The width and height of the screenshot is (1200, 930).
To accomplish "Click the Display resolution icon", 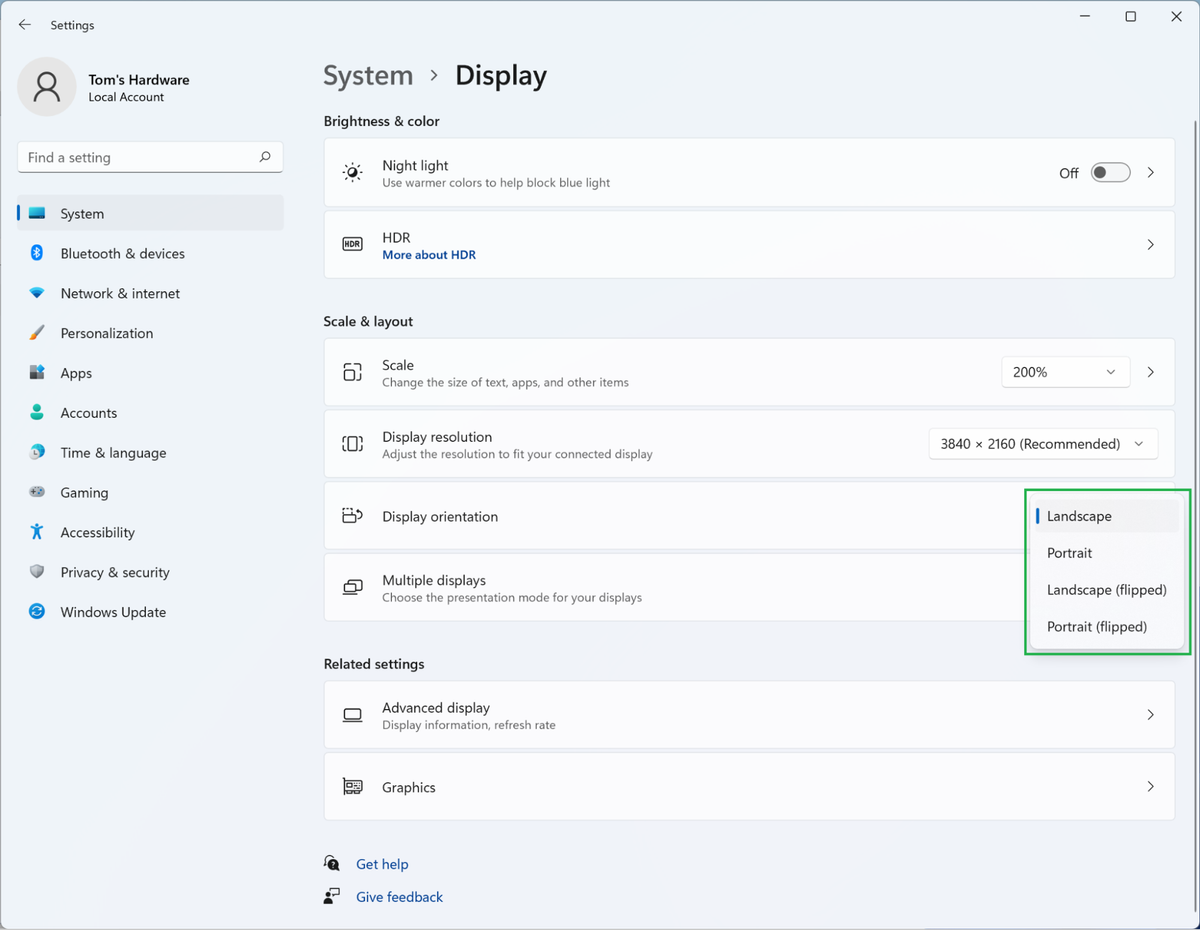I will tap(352, 443).
